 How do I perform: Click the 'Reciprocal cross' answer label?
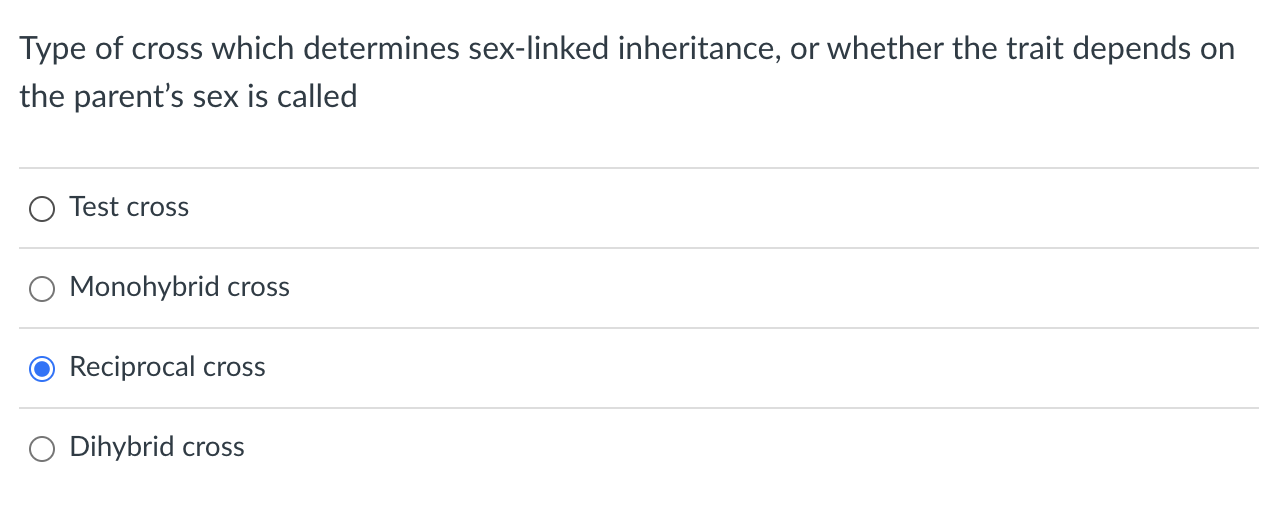[168, 367]
